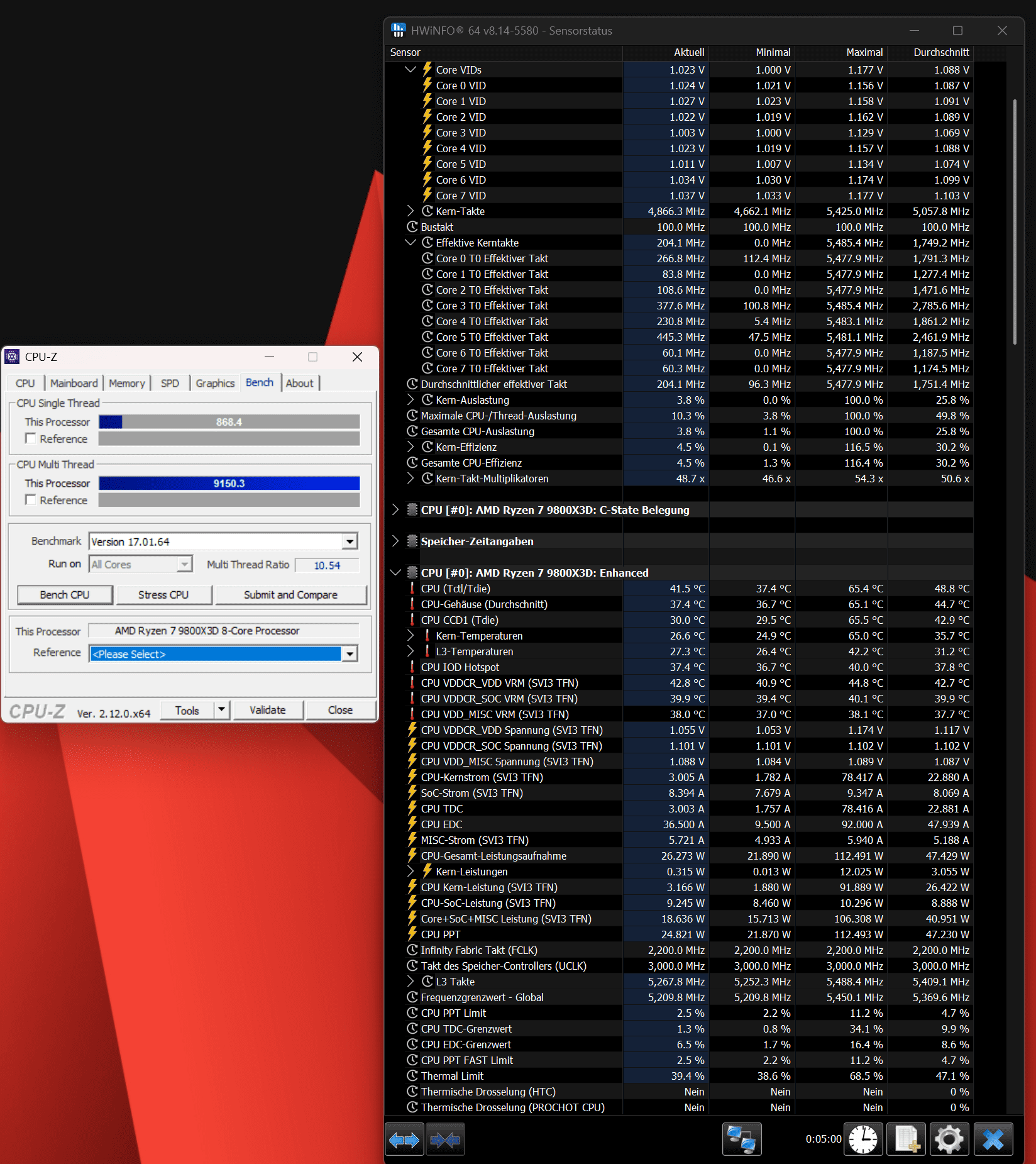Click the HWiNFO vertical scrollbar thumb
Viewport: 1036px width, 1164px height.
click(x=1015, y=221)
